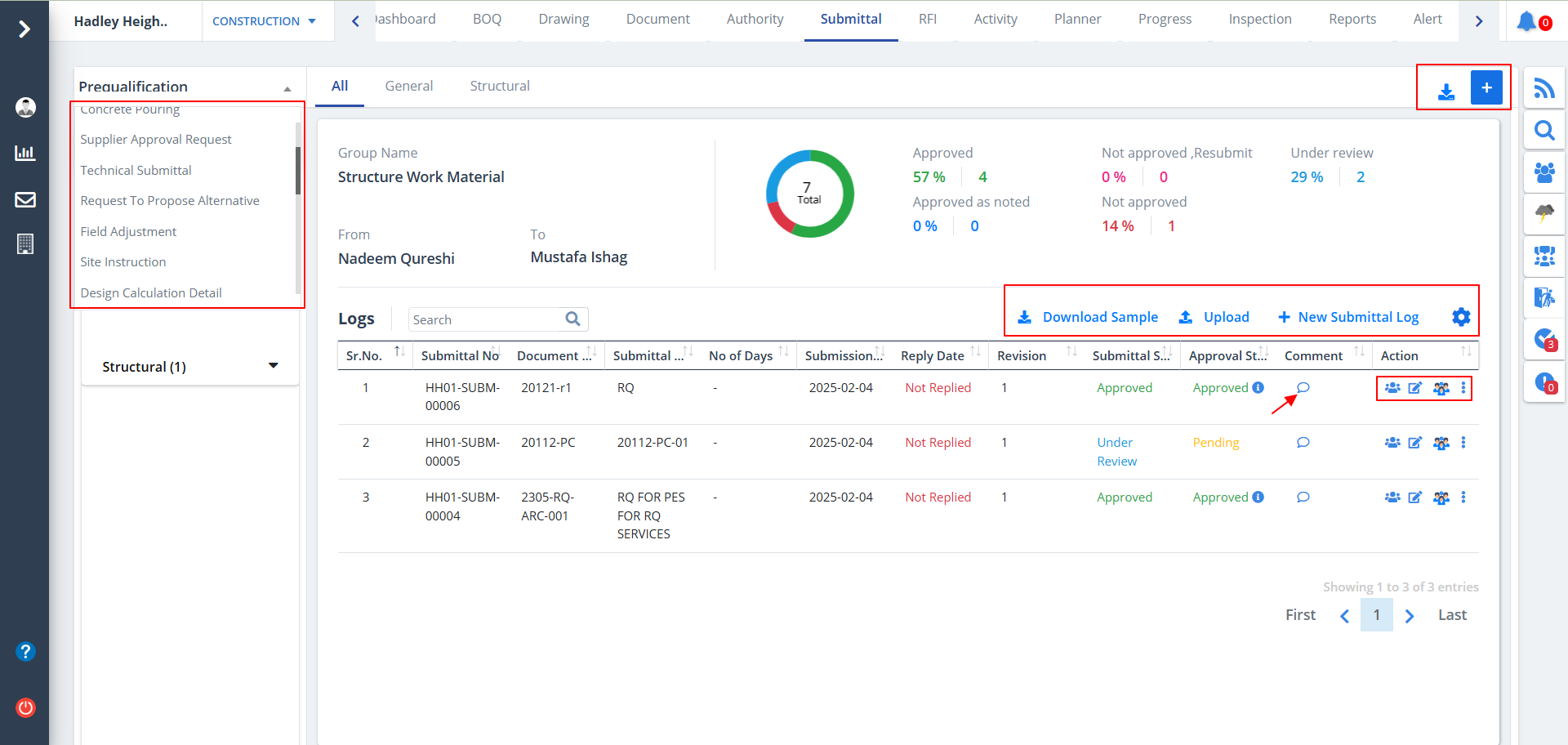Click the blue plus add button
This screenshot has height=745, width=1568.
pos(1486,87)
